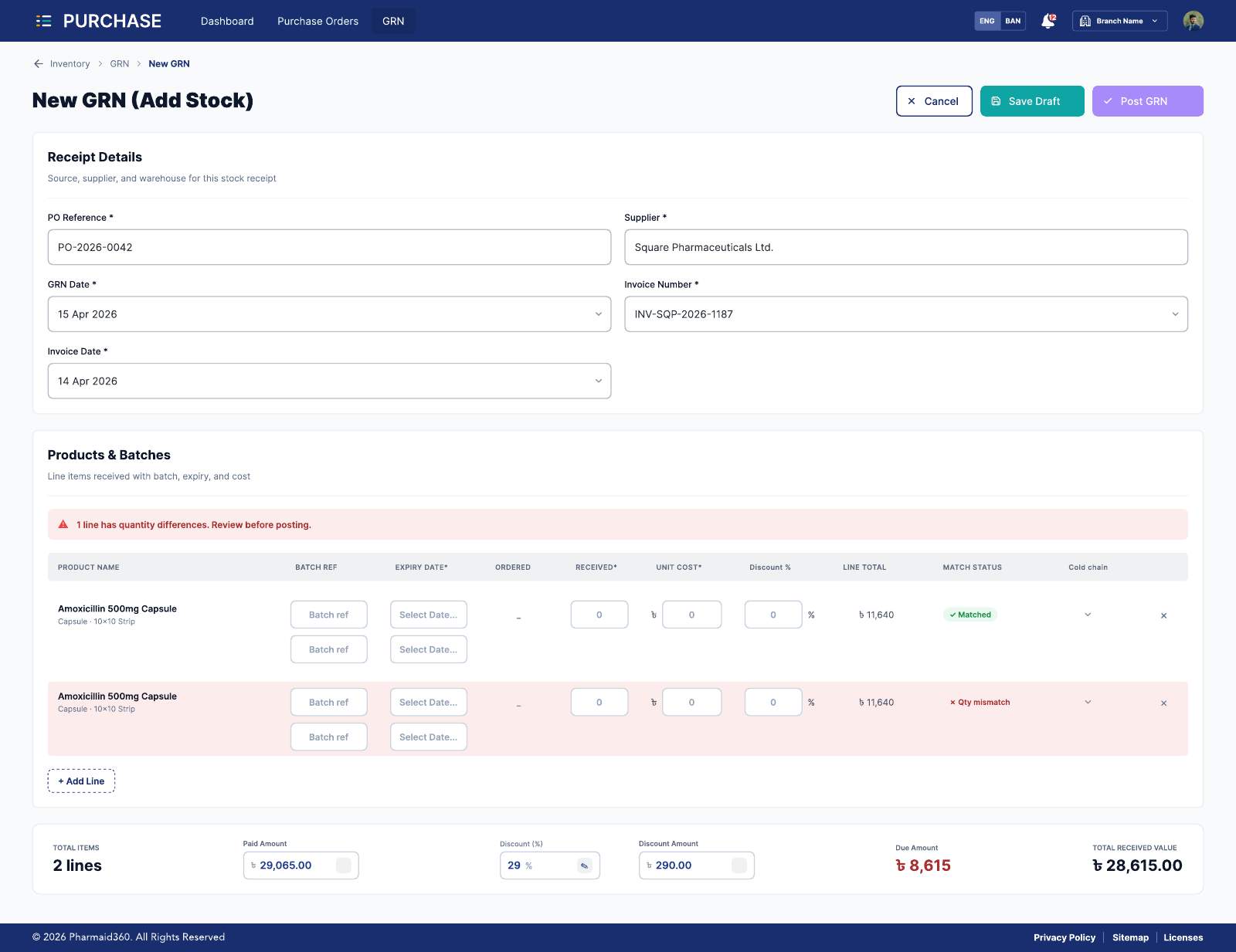Click second Batch ref in mismatch row
This screenshot has width=1236, height=952.
pyautogui.click(x=329, y=737)
